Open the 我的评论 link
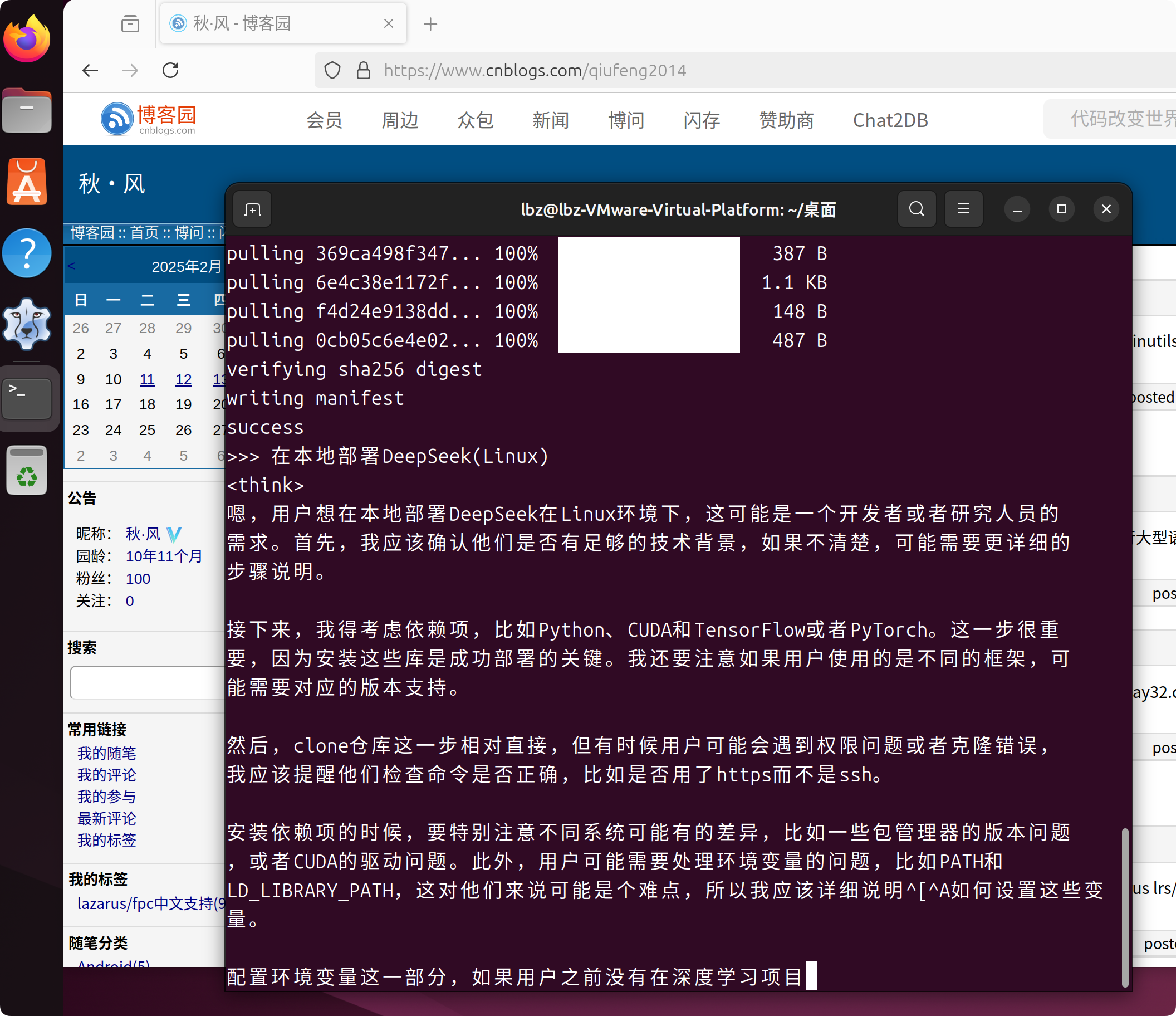This screenshot has width=1176, height=1016. (107, 775)
